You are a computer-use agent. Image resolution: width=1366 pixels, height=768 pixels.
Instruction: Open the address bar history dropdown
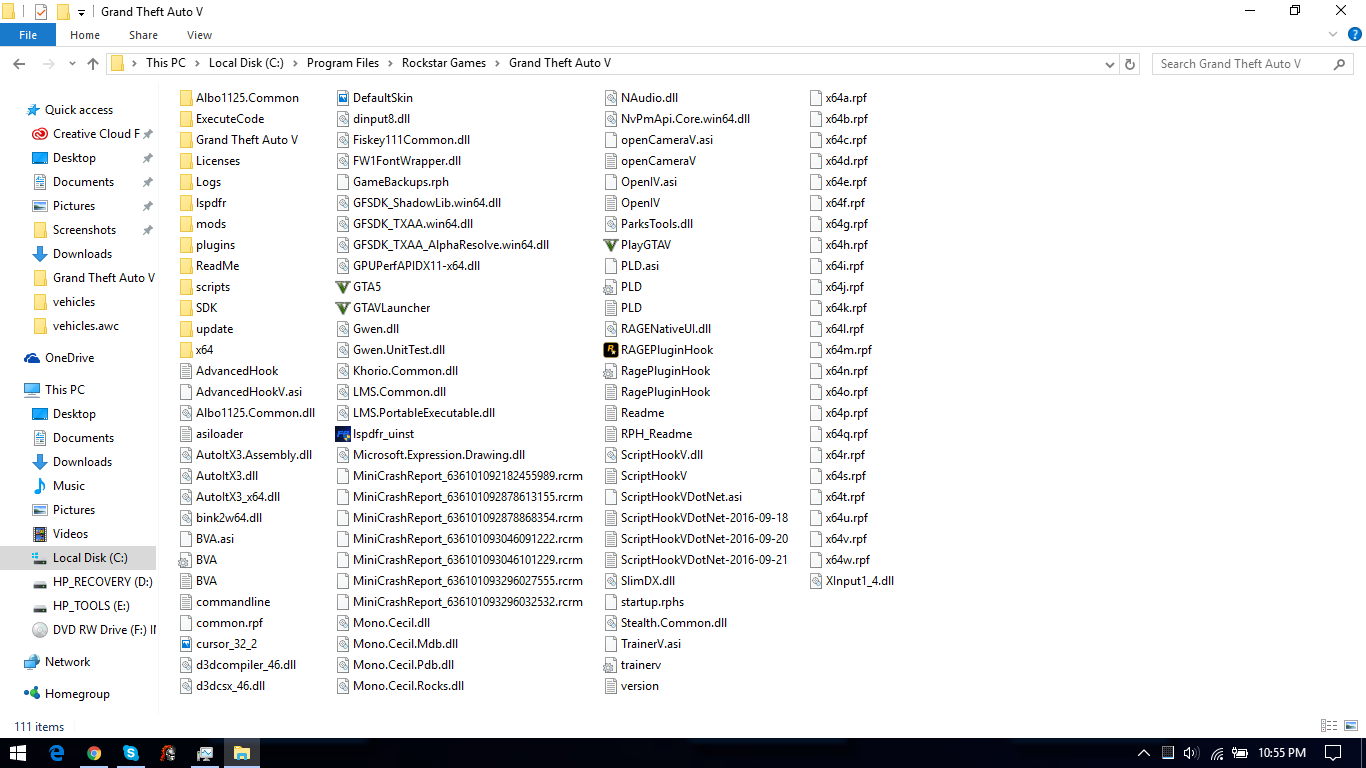(1110, 63)
